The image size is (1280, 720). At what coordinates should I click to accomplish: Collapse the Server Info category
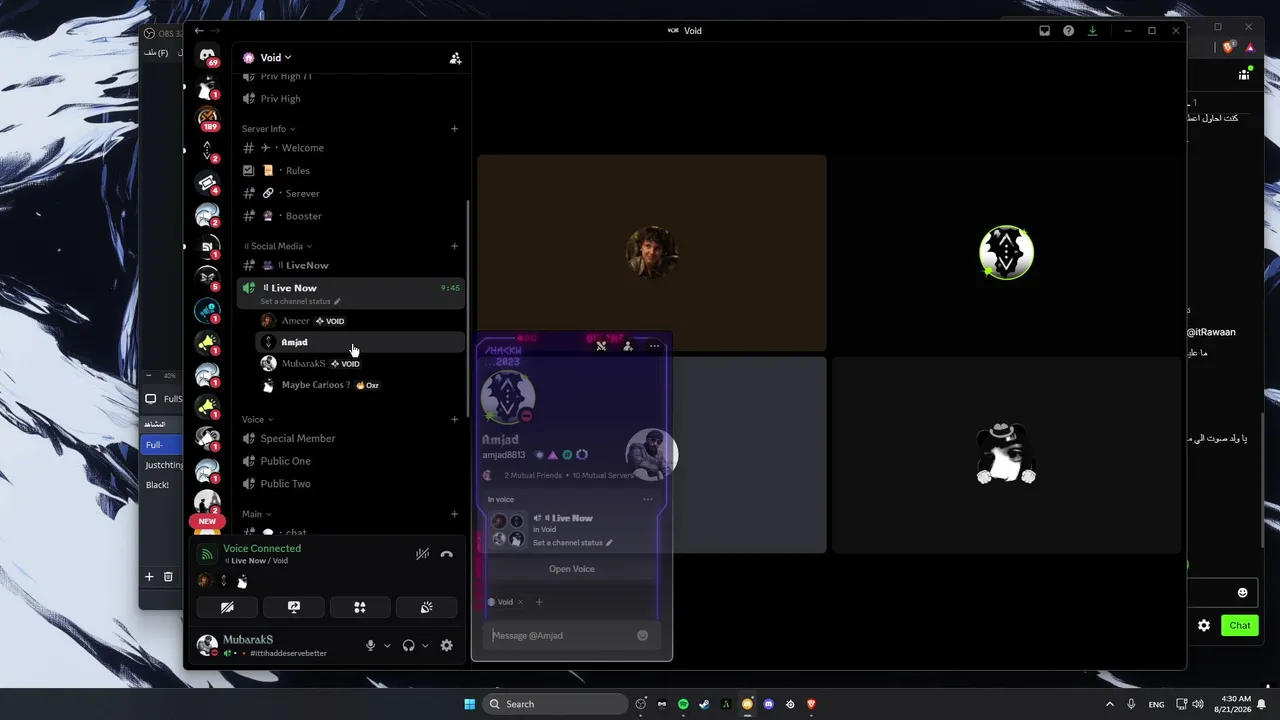268,129
